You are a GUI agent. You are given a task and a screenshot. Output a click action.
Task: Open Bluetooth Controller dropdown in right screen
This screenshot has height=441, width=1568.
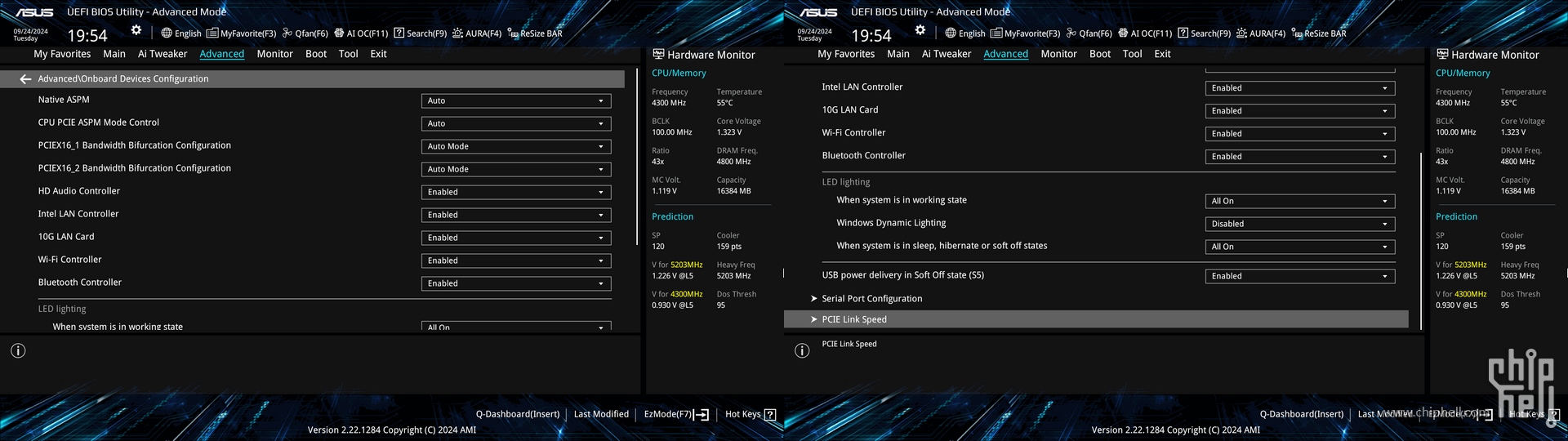coord(1300,157)
